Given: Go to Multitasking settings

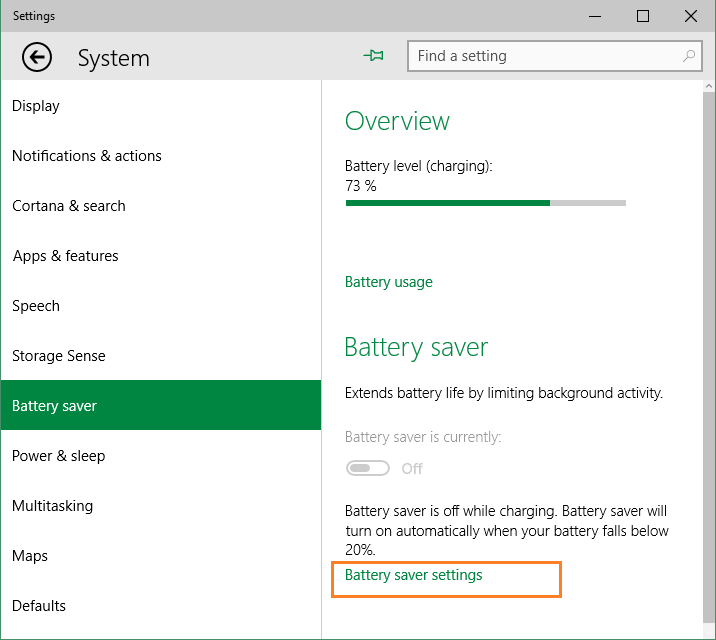Looking at the screenshot, I should pos(52,506).
